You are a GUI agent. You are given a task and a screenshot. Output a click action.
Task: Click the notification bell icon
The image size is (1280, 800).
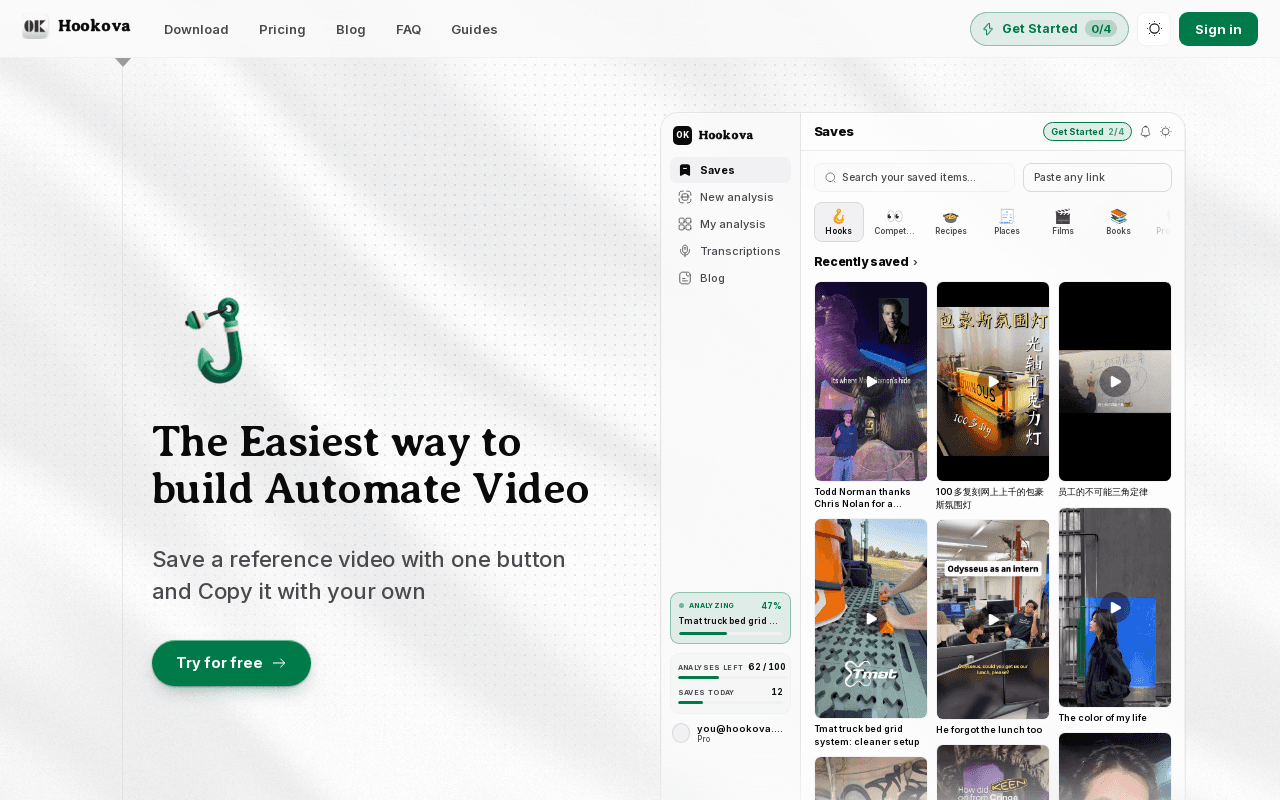coord(1146,132)
